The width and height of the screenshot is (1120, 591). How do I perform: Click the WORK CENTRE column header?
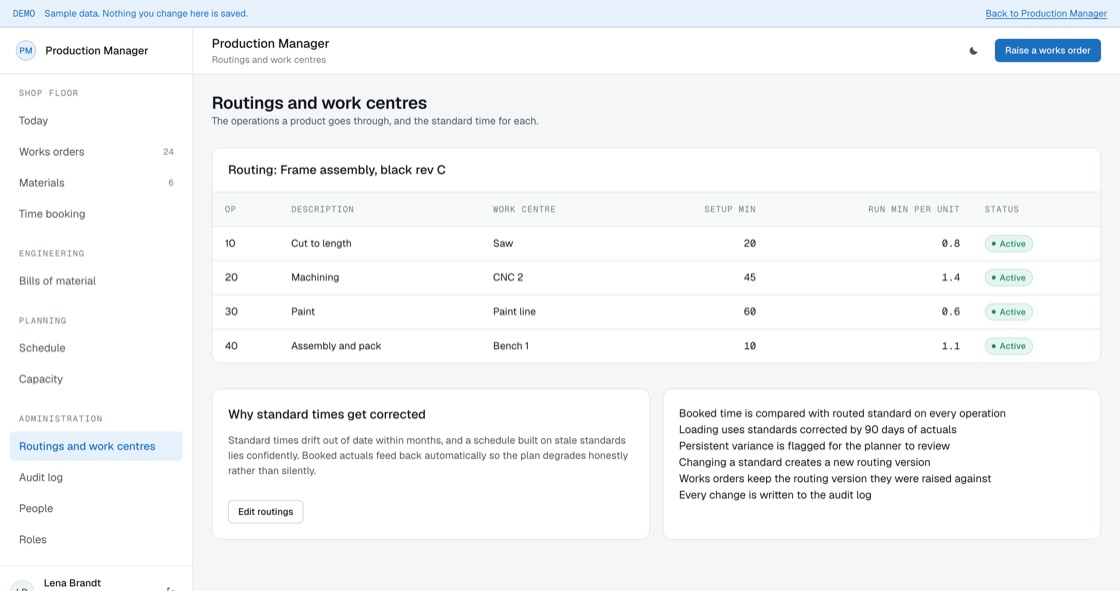pos(524,209)
